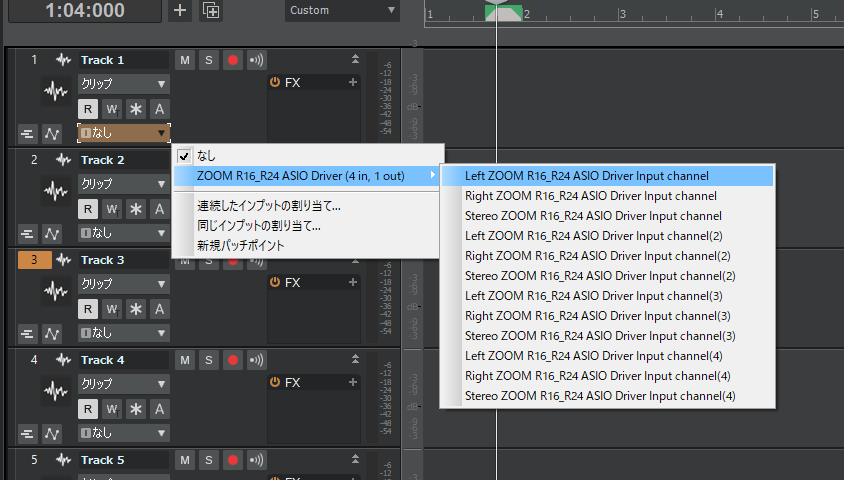
Task: Toggle automation Read on Track 1
Action: pyautogui.click(x=88, y=109)
